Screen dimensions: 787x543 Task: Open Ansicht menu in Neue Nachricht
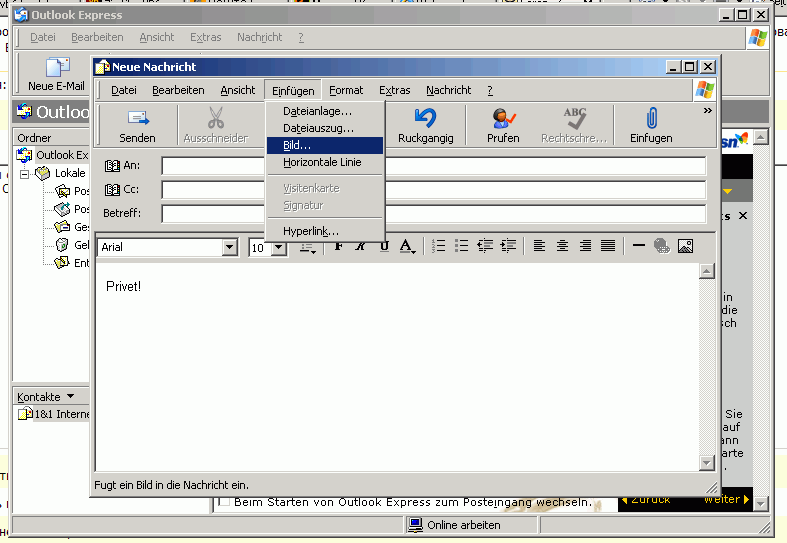(238, 90)
